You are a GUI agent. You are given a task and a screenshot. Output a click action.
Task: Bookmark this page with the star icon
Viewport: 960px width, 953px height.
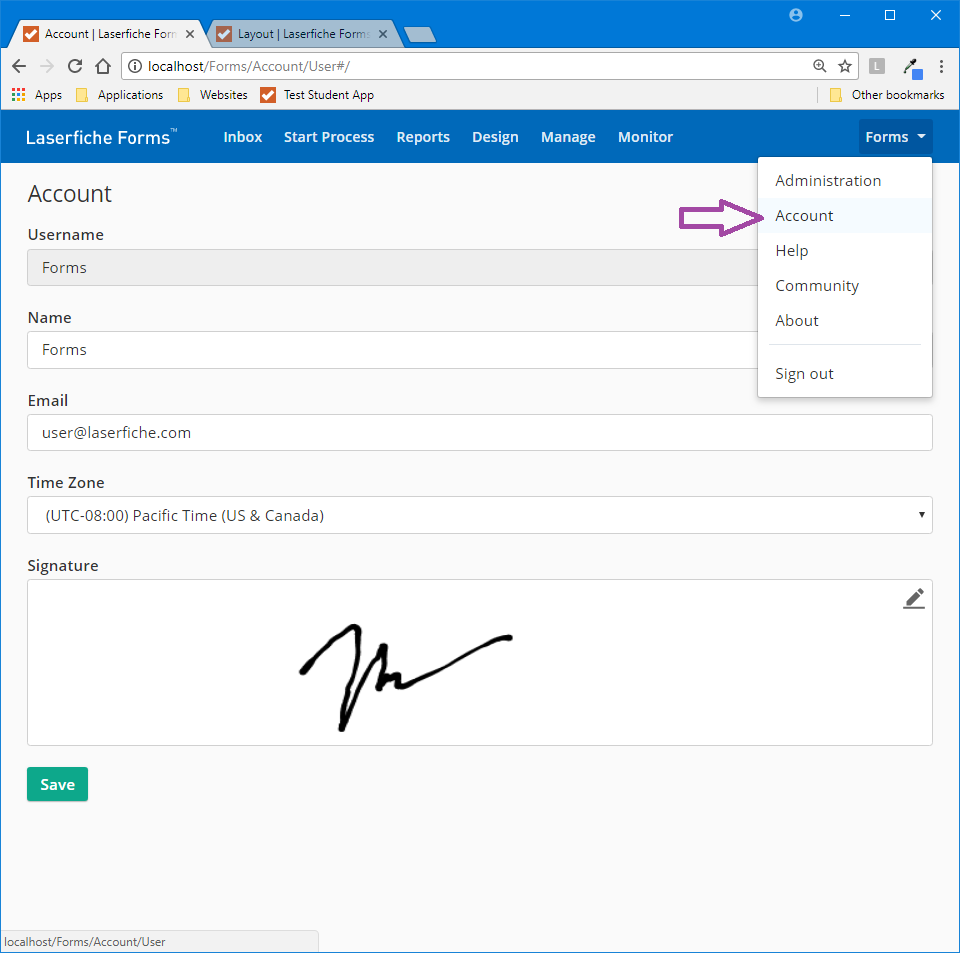click(845, 66)
